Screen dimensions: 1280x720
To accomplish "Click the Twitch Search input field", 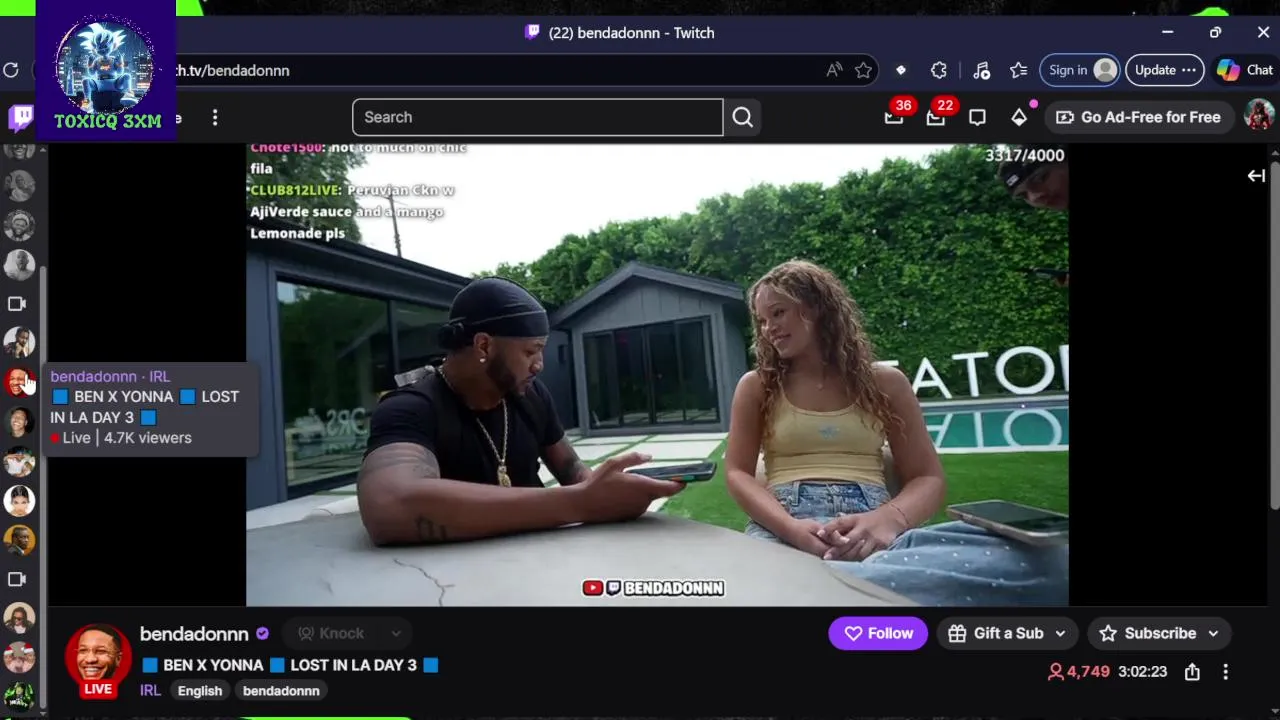I will 537,117.
